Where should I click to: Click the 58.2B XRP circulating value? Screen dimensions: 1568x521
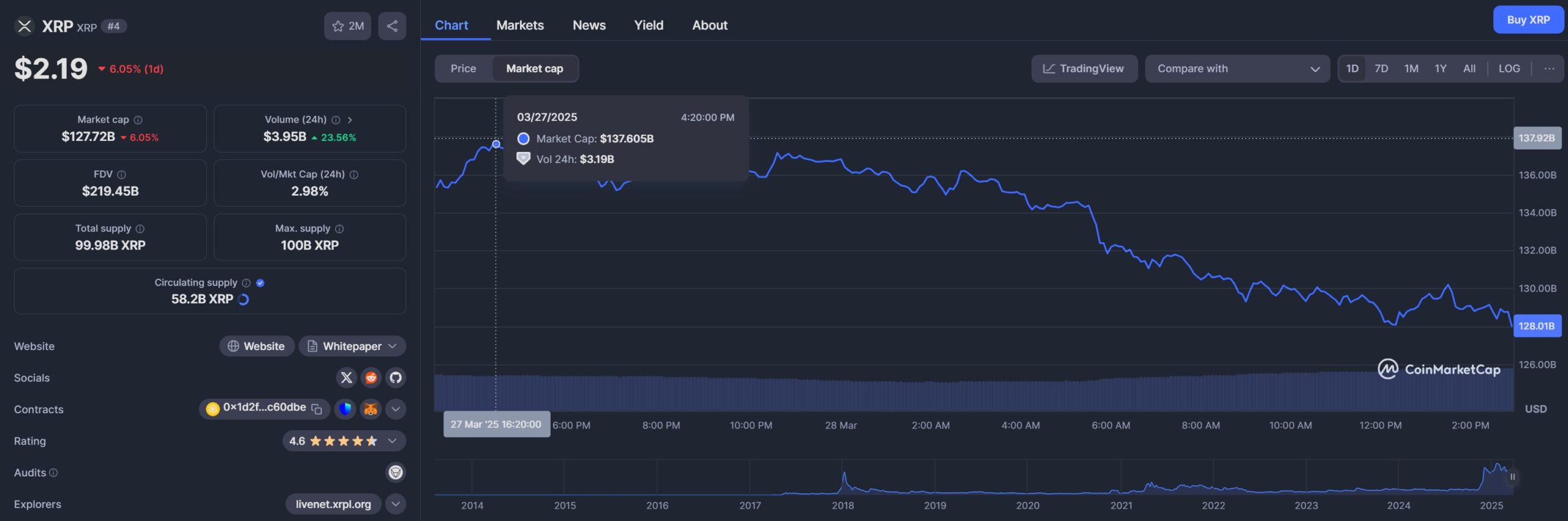(202, 299)
